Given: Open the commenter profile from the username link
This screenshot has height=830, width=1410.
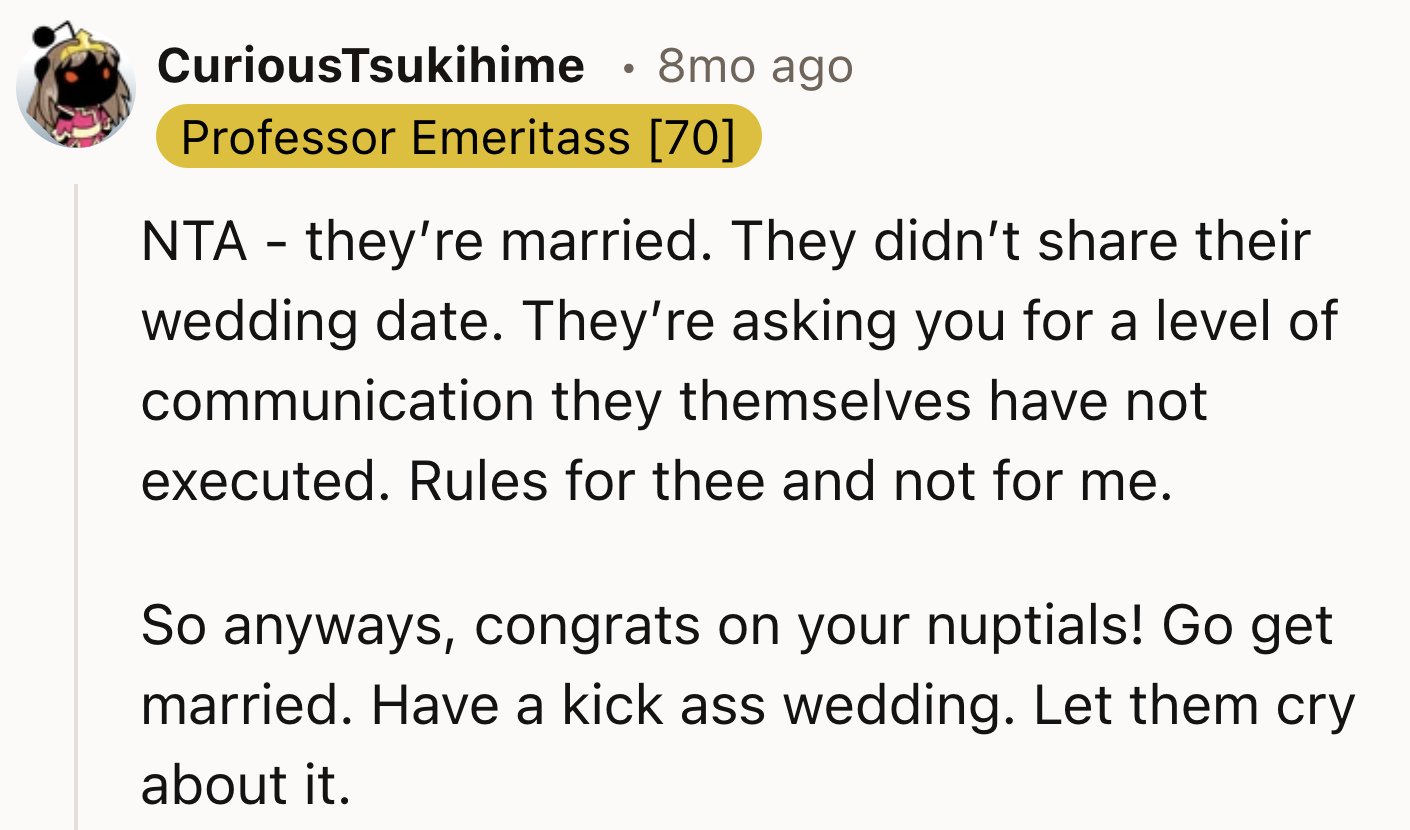Looking at the screenshot, I should click(370, 66).
